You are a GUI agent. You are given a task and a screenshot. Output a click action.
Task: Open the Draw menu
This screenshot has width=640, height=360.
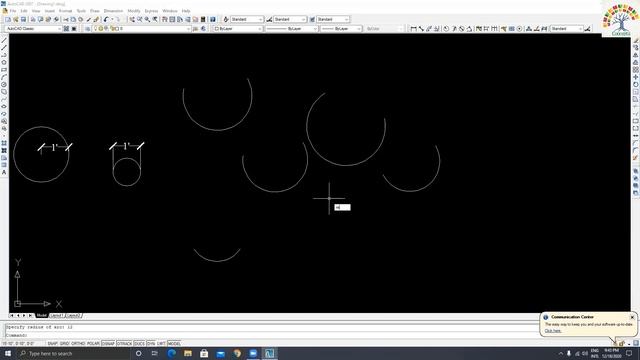(95, 11)
